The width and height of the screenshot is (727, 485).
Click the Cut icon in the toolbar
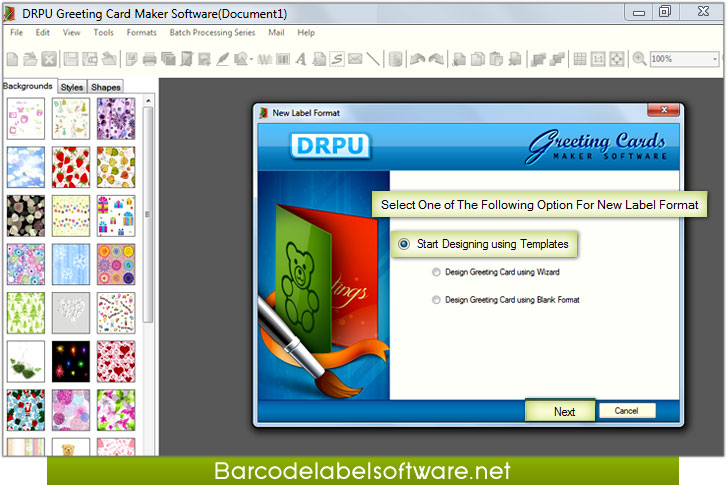pyautogui.click(x=459, y=59)
